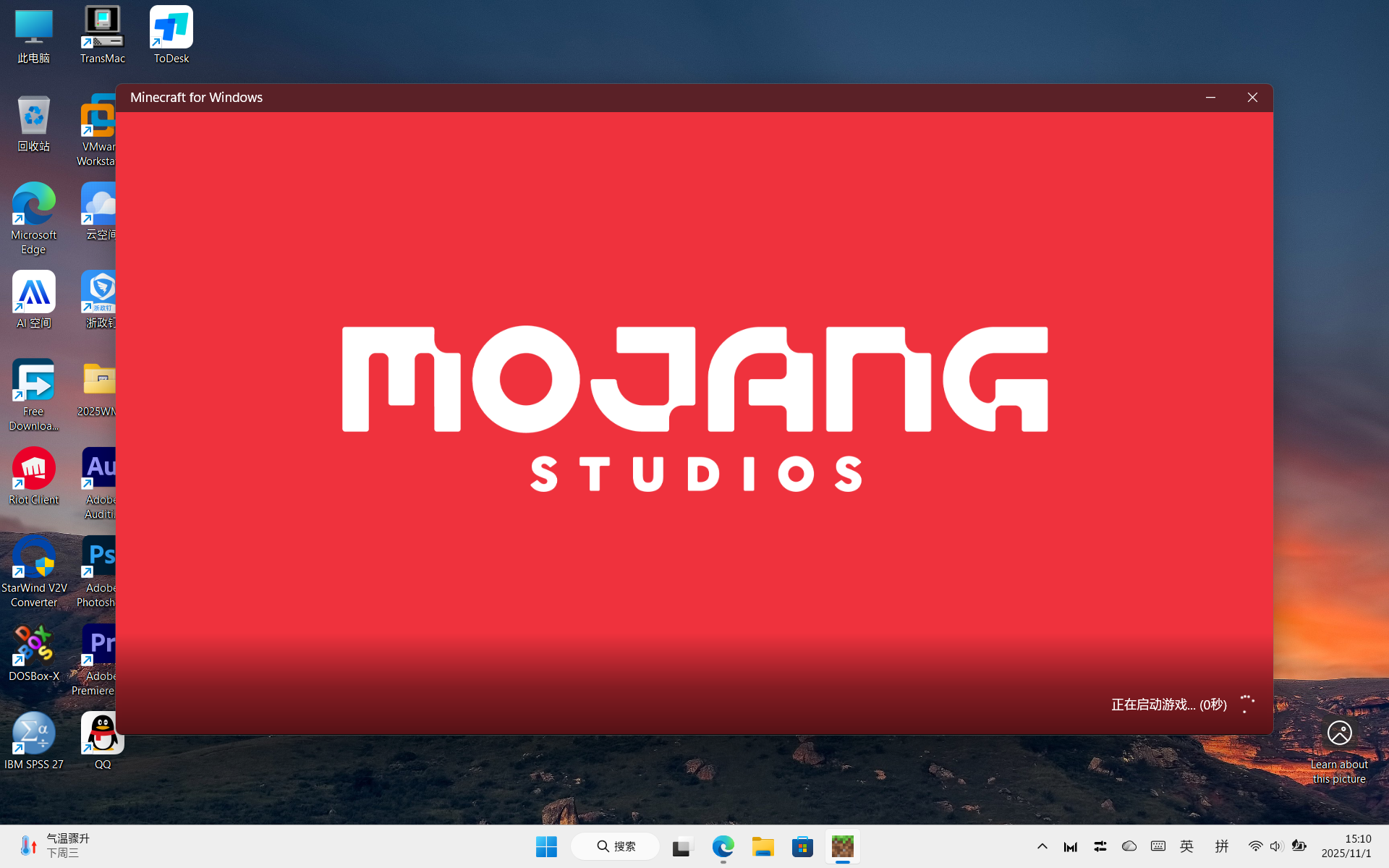Viewport: 1389px width, 868px height.
Task: Click the Minecraft icon in the taskbar
Action: tap(842, 846)
